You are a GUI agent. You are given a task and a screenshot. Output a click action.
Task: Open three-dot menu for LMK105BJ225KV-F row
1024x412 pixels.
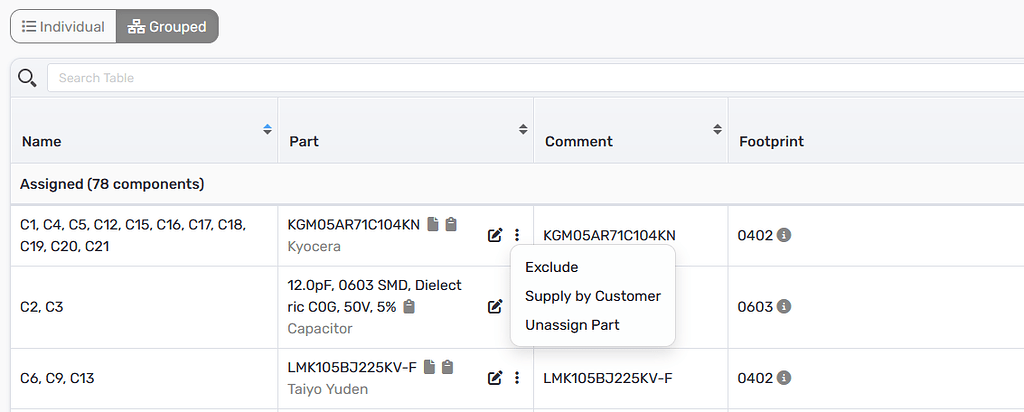[517, 378]
